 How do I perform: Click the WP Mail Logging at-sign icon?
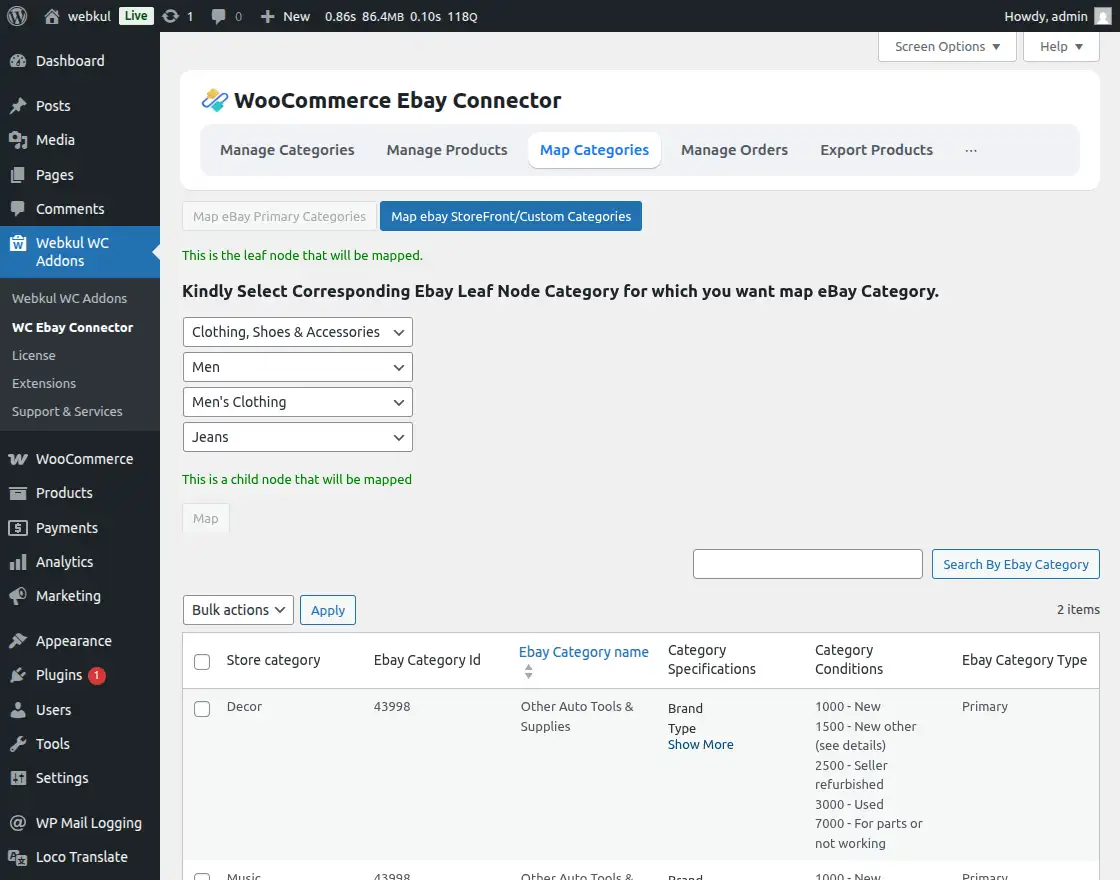pos(18,823)
